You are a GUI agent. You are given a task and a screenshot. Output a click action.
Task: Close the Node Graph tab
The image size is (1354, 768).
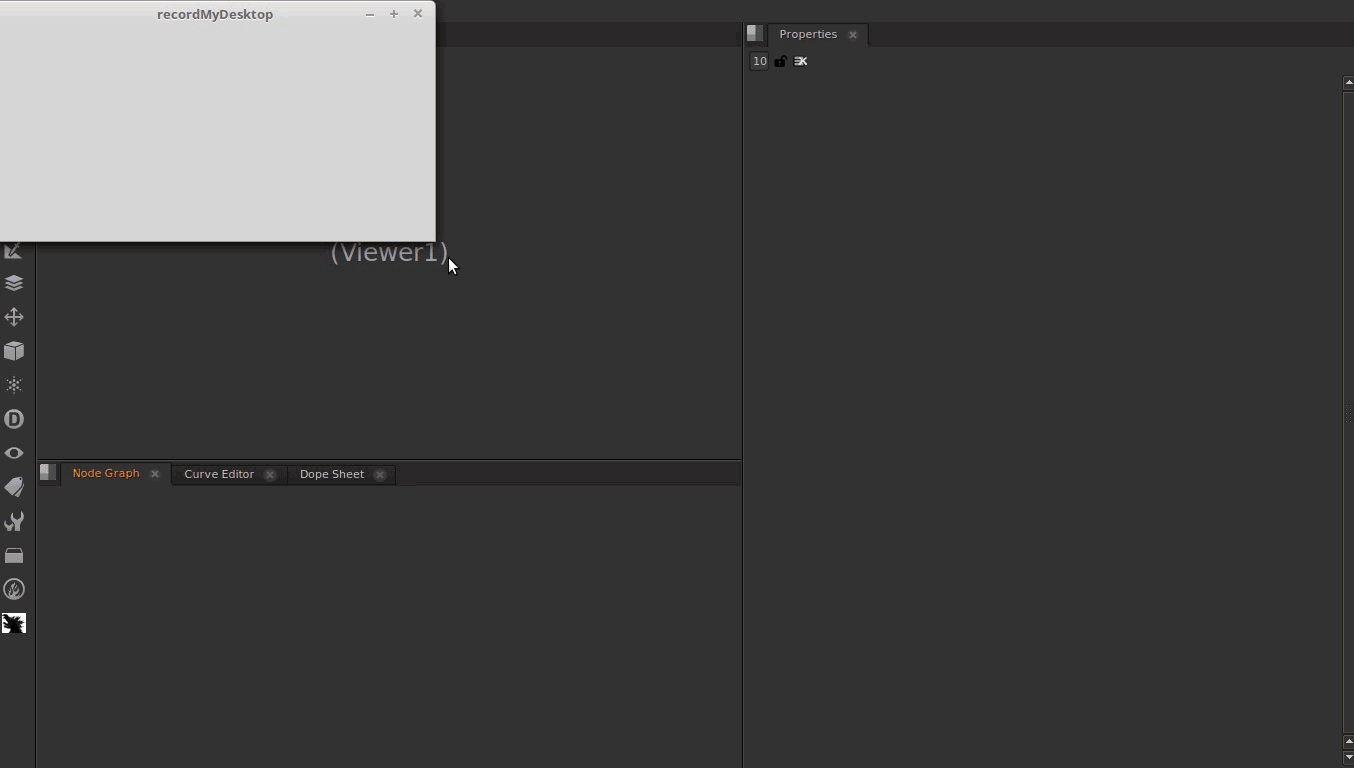(x=155, y=474)
